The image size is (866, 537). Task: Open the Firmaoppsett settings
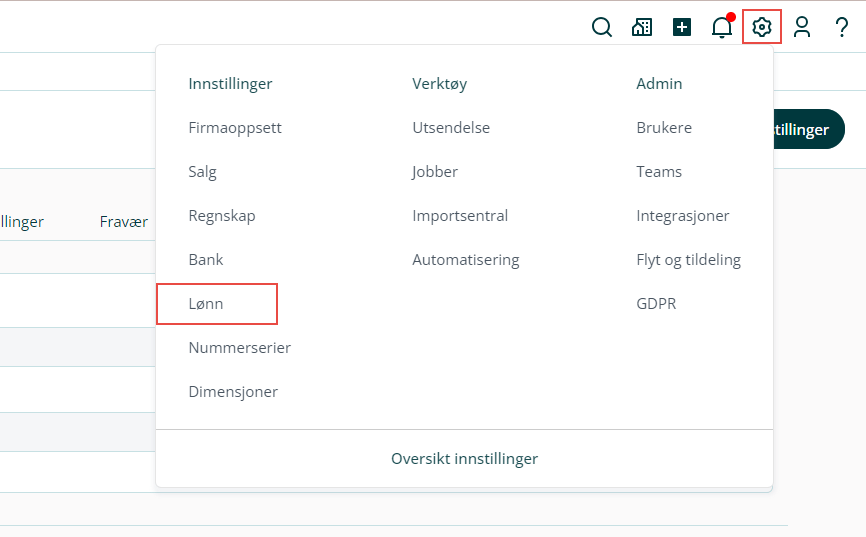[x=235, y=128]
